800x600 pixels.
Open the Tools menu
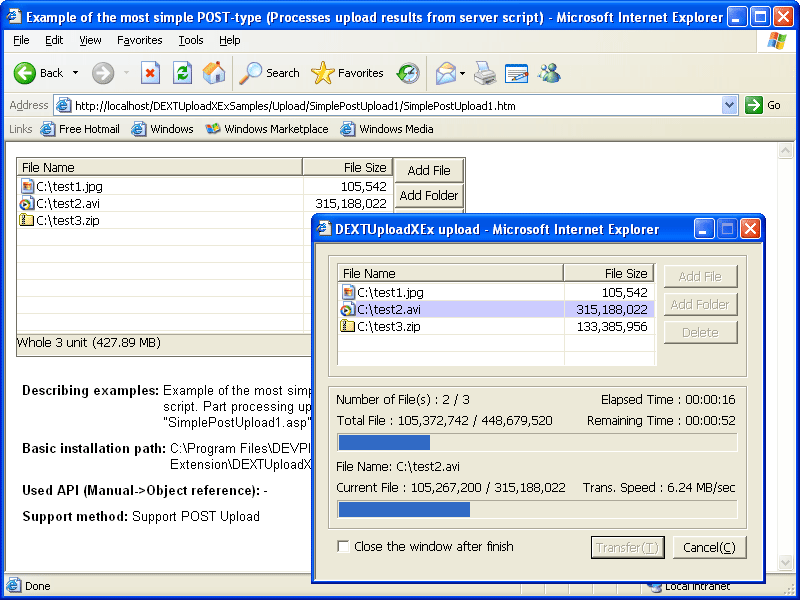click(190, 40)
